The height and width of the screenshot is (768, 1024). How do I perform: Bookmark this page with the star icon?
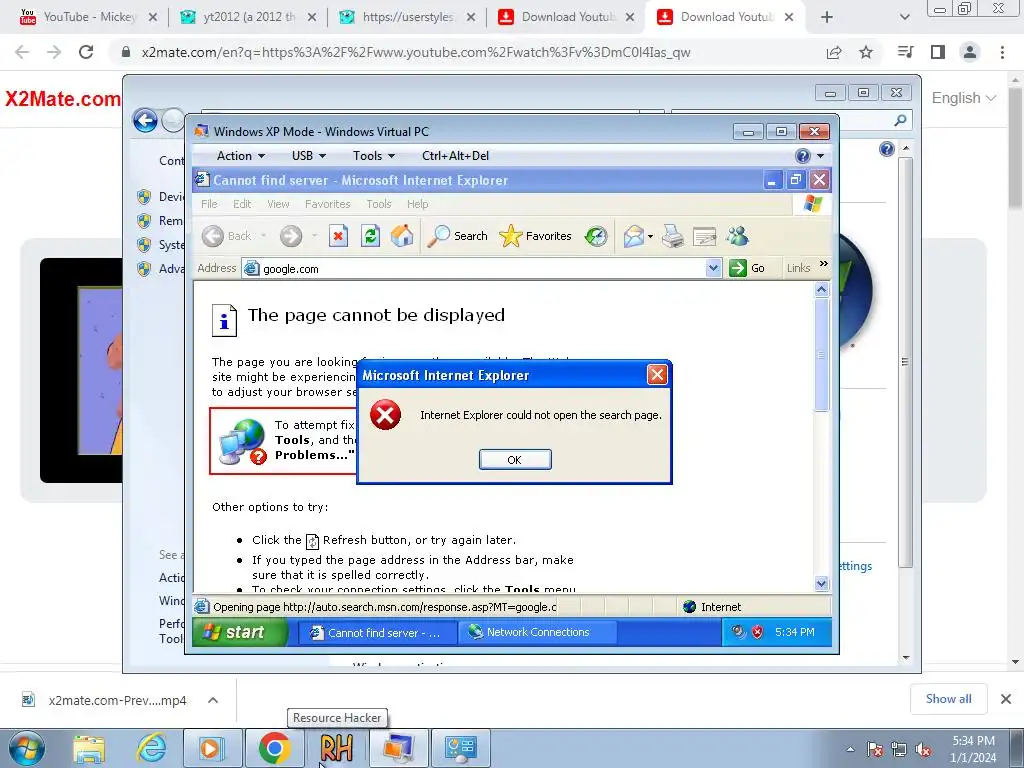pos(866,52)
